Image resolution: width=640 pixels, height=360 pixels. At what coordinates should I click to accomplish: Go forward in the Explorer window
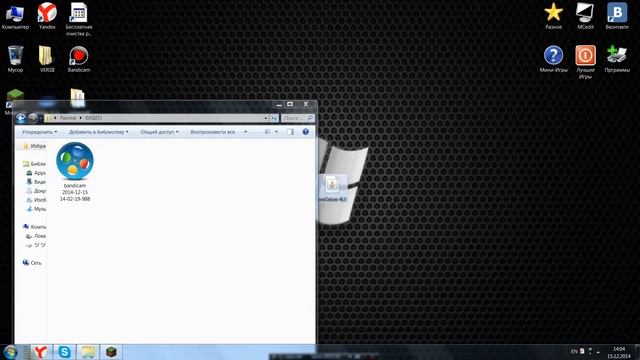[33, 118]
